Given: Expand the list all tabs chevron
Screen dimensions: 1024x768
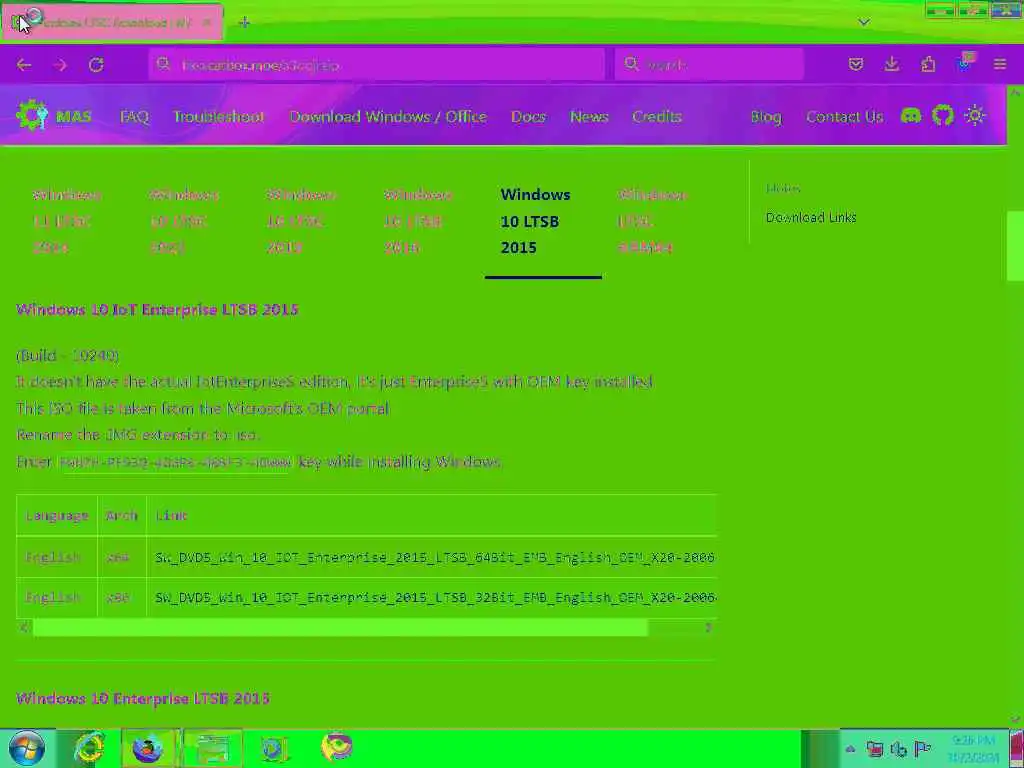Looking at the screenshot, I should [864, 22].
